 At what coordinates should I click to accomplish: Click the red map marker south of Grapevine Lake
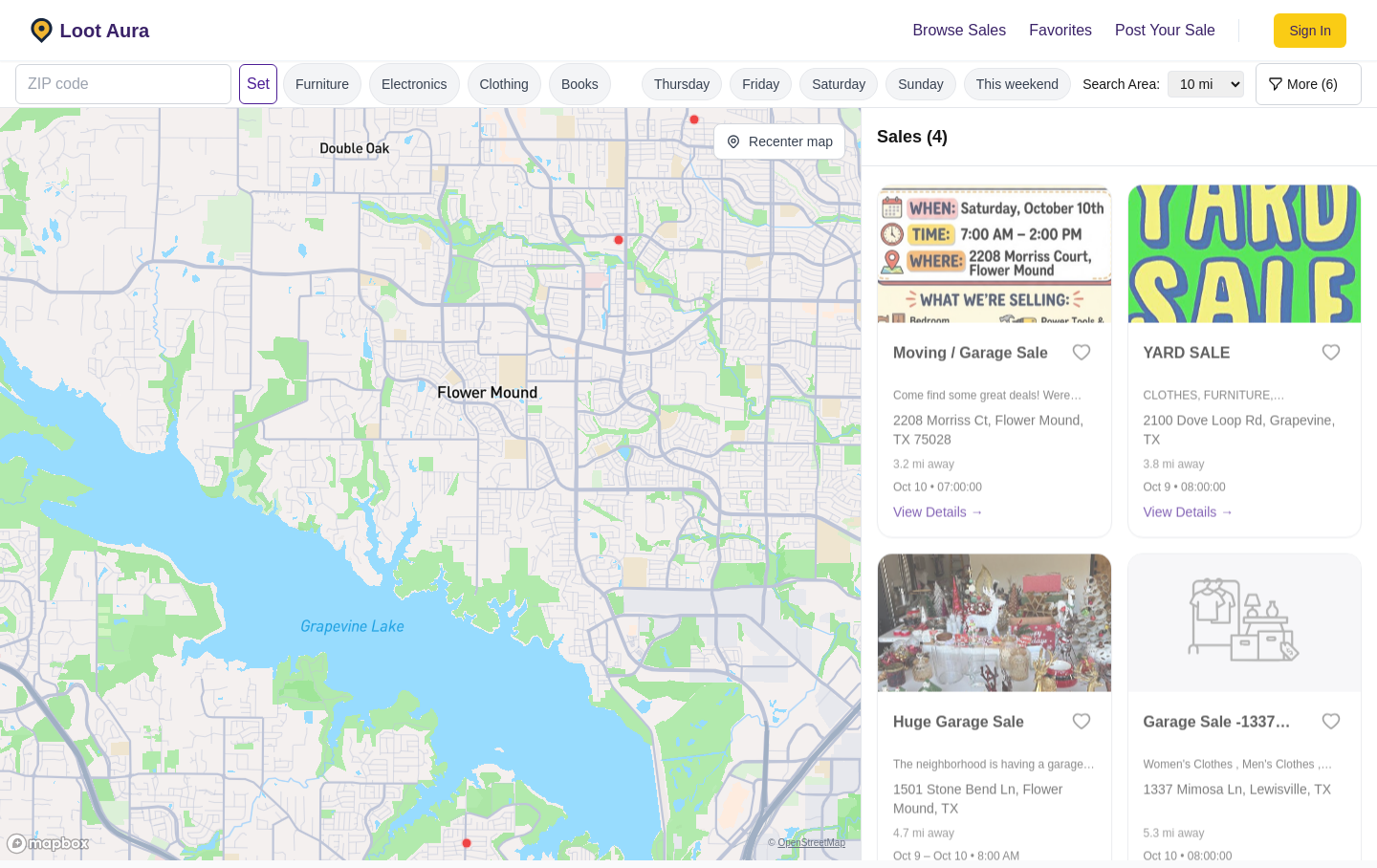(467, 843)
